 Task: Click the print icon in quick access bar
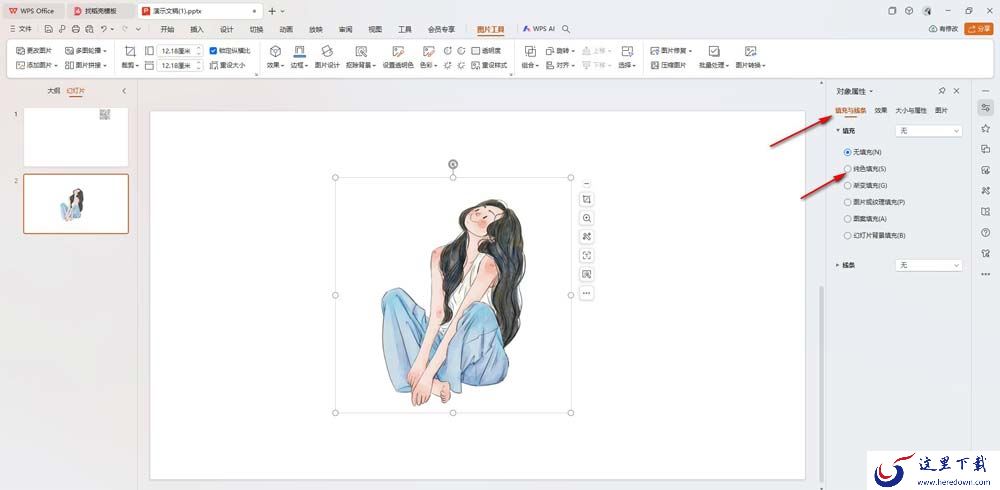click(x=76, y=29)
